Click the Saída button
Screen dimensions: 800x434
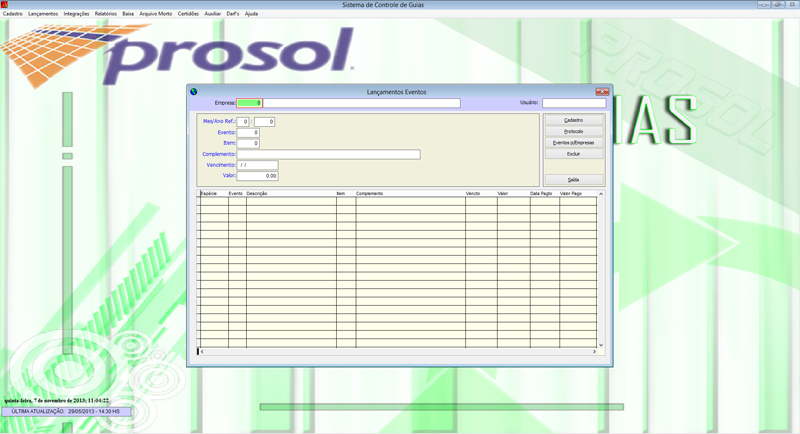click(x=574, y=180)
